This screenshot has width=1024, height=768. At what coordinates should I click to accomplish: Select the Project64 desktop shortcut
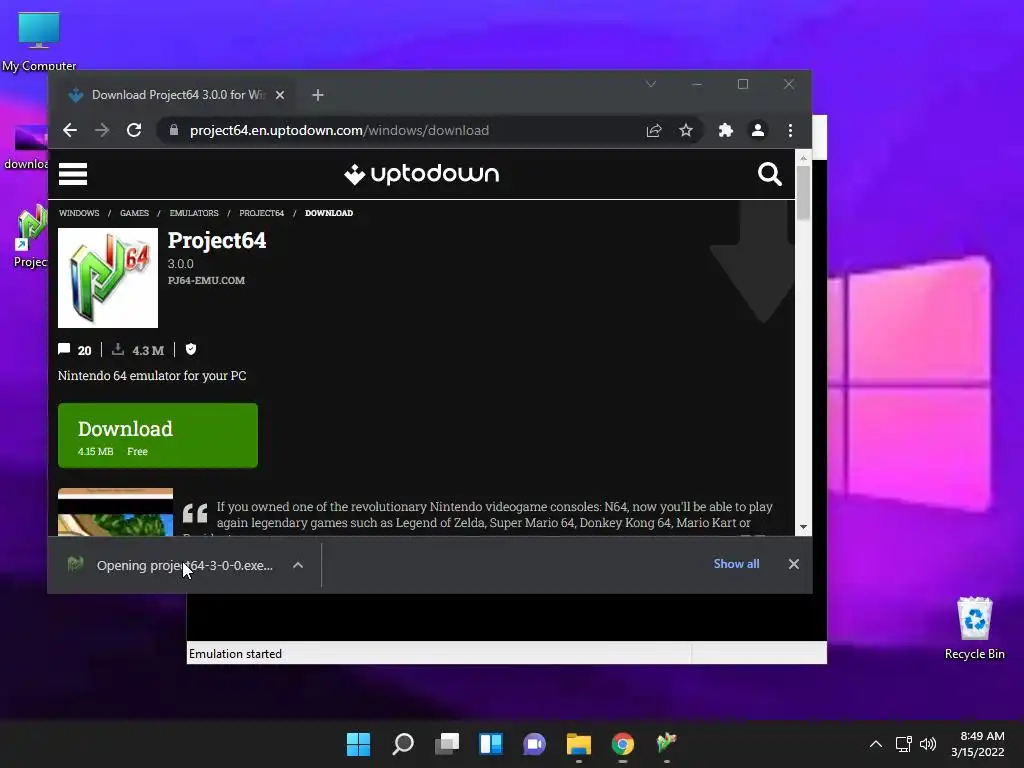coord(31,236)
